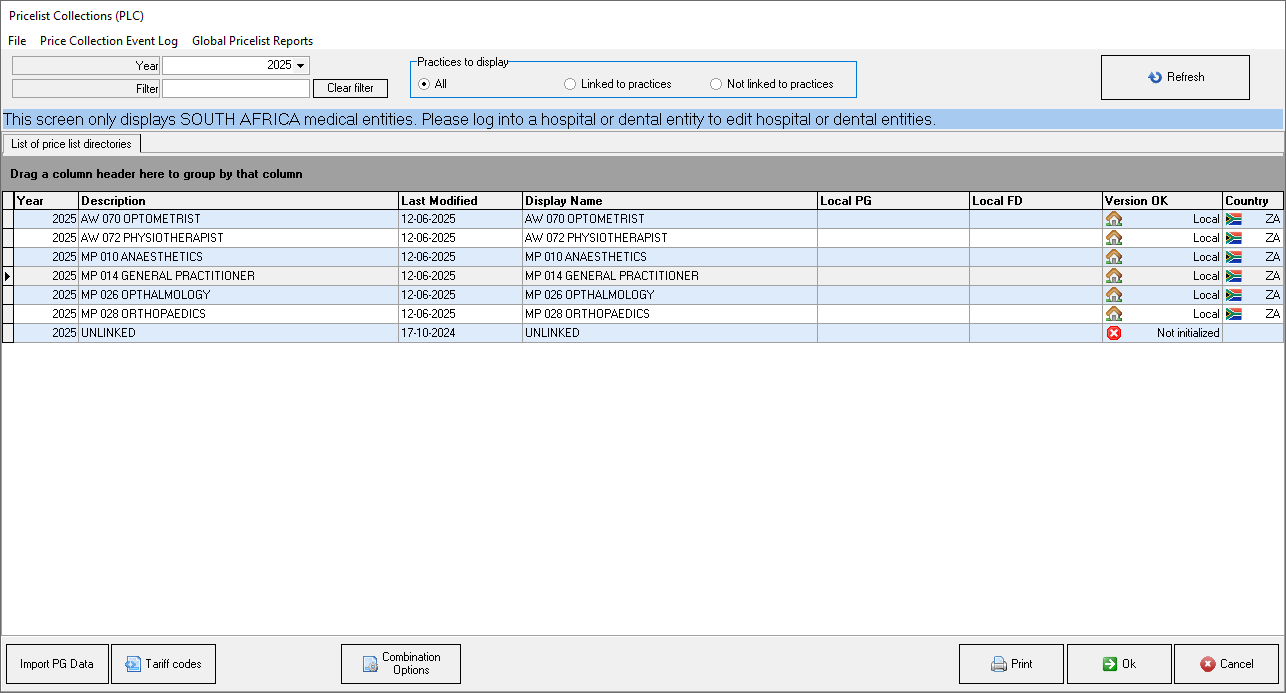Cancel the dialog
This screenshot has width=1286, height=693.
tap(1226, 664)
